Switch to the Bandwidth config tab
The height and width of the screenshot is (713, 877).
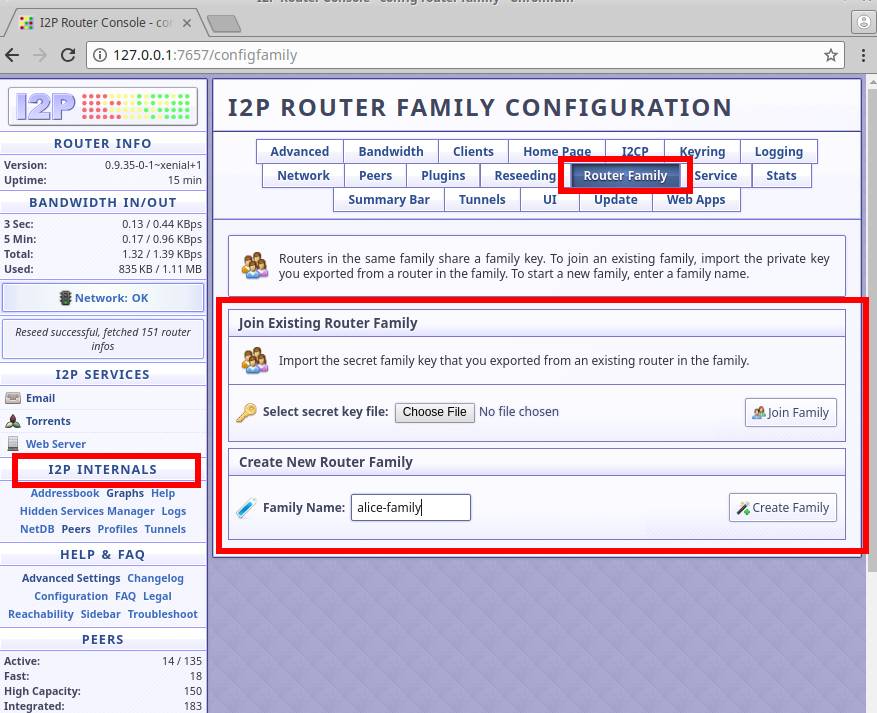[x=390, y=152]
